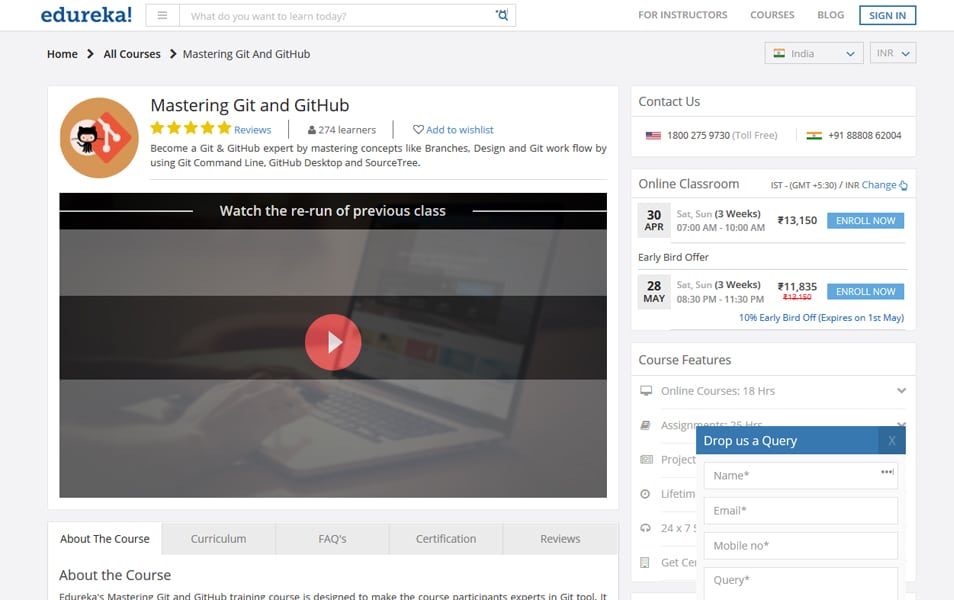
Task: Click the breadcrumb chevron after Home
Action: point(90,54)
